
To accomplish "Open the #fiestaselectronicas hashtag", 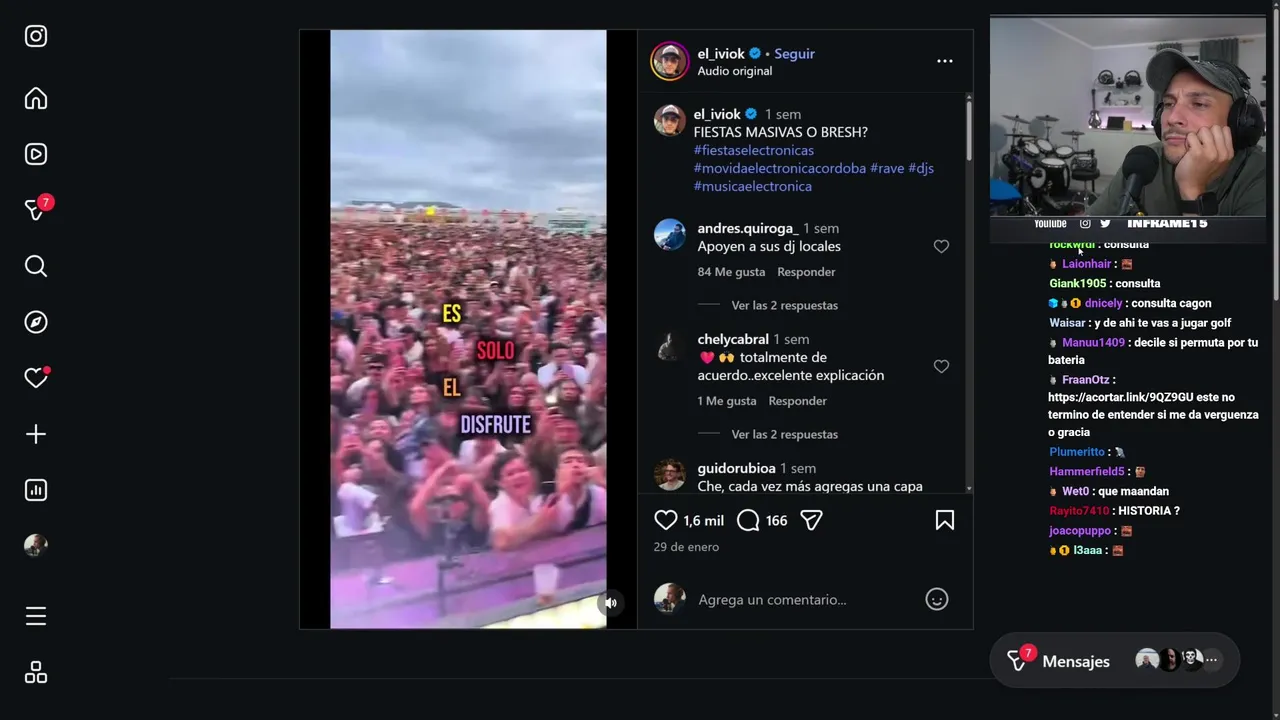I will point(753,150).
